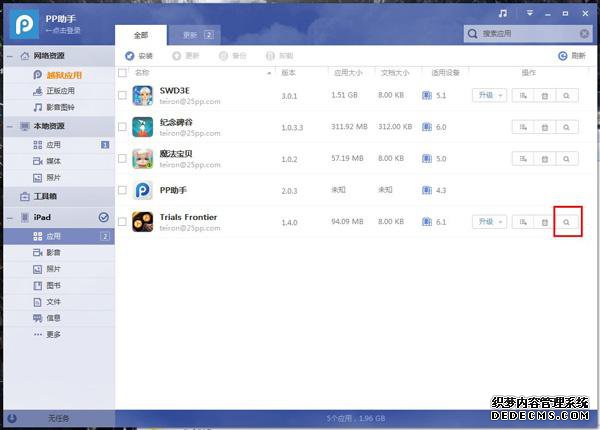The image size is (600, 430).
Task: Click the 应用大小 column header
Action: click(x=348, y=73)
